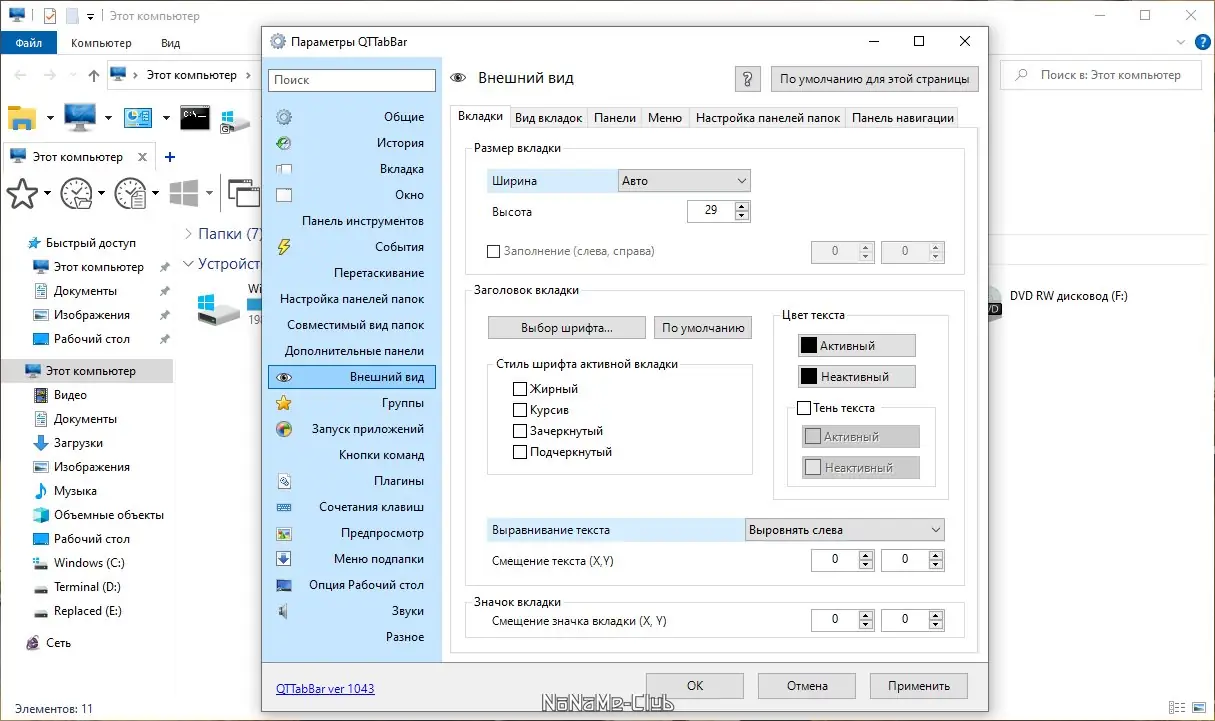Switch to the Меню tab

pyautogui.click(x=665, y=118)
